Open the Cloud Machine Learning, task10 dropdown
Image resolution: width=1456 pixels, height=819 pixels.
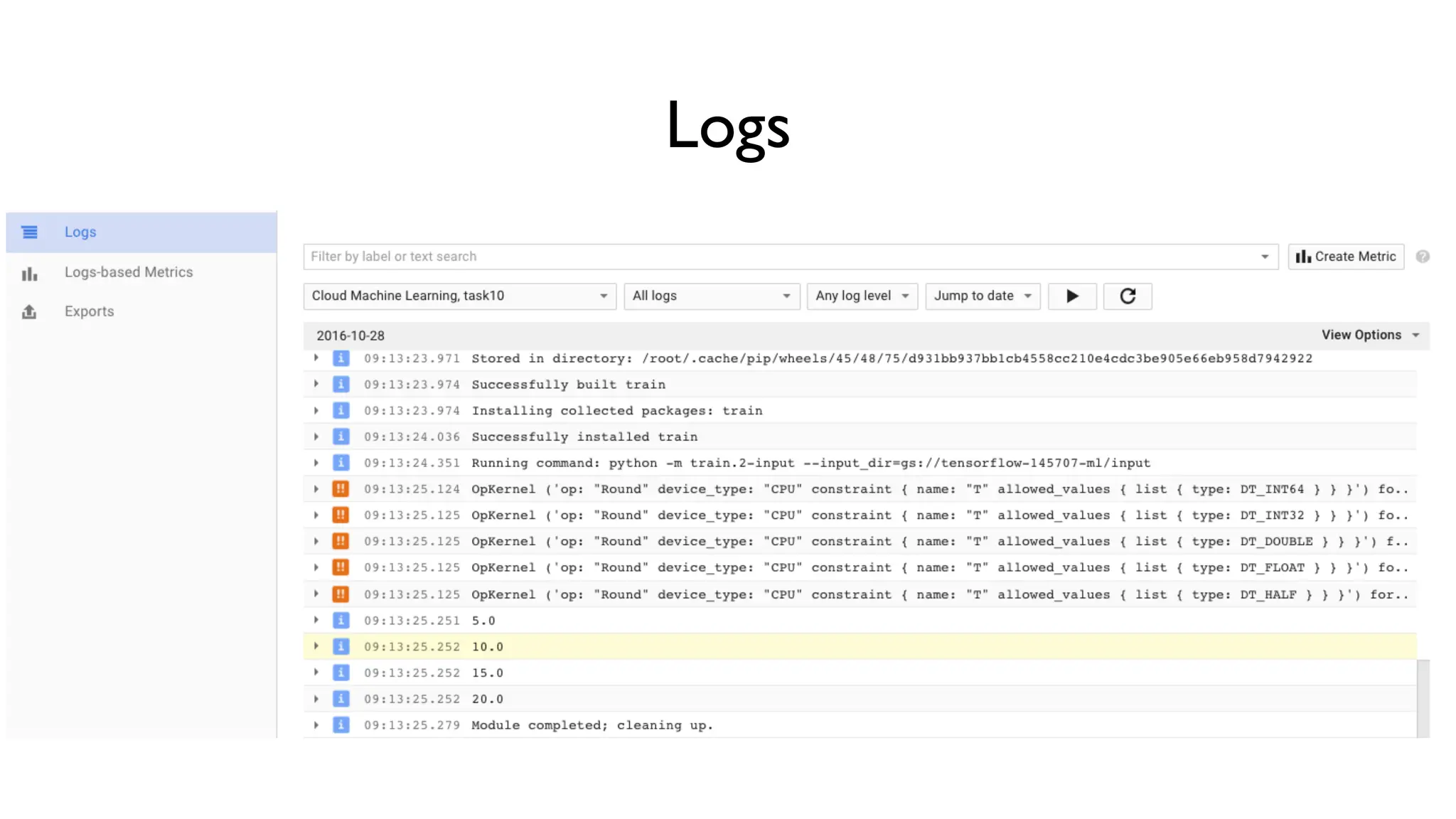[x=460, y=296]
